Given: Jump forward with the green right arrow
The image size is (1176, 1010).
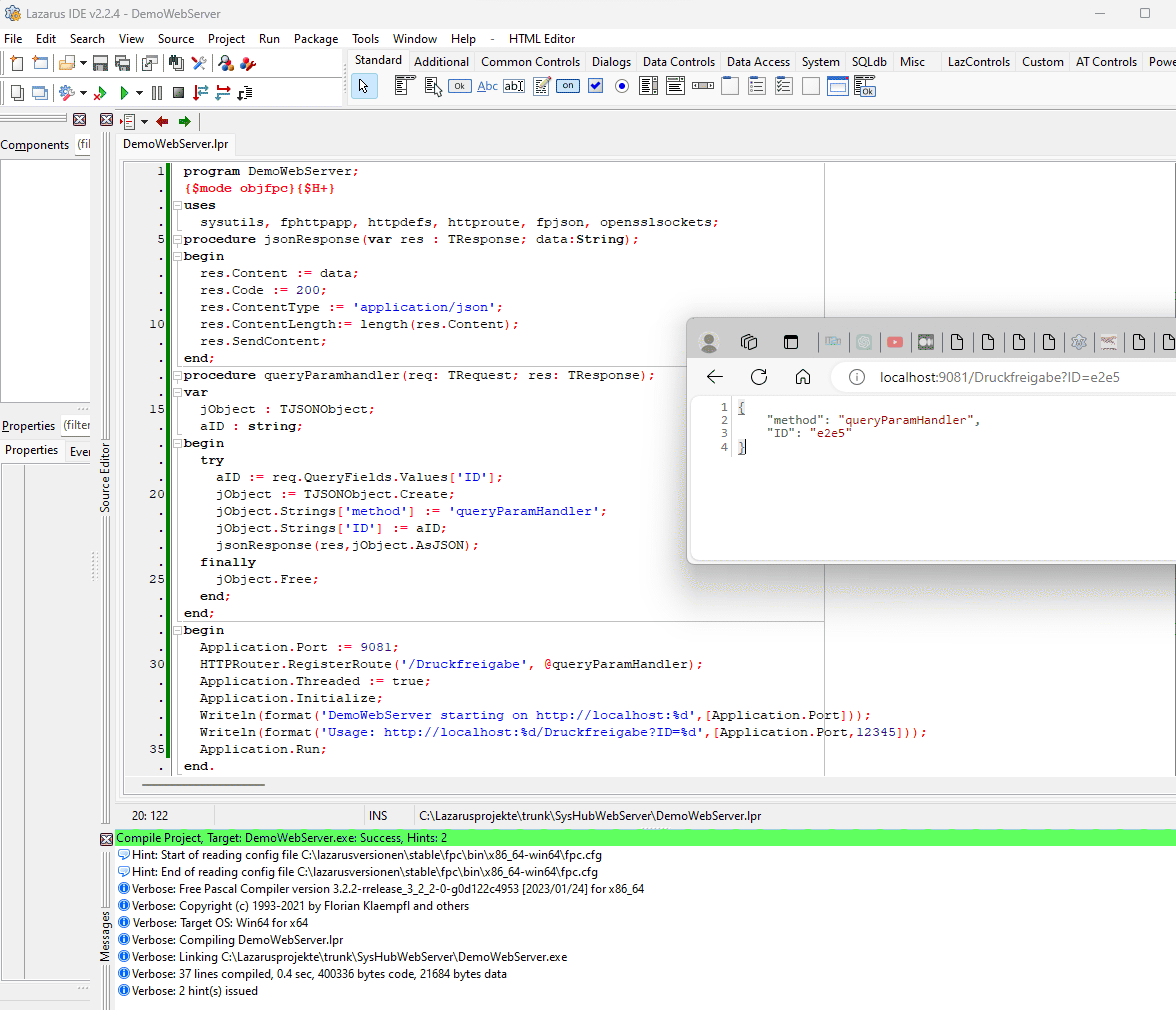Looking at the screenshot, I should coord(184,121).
